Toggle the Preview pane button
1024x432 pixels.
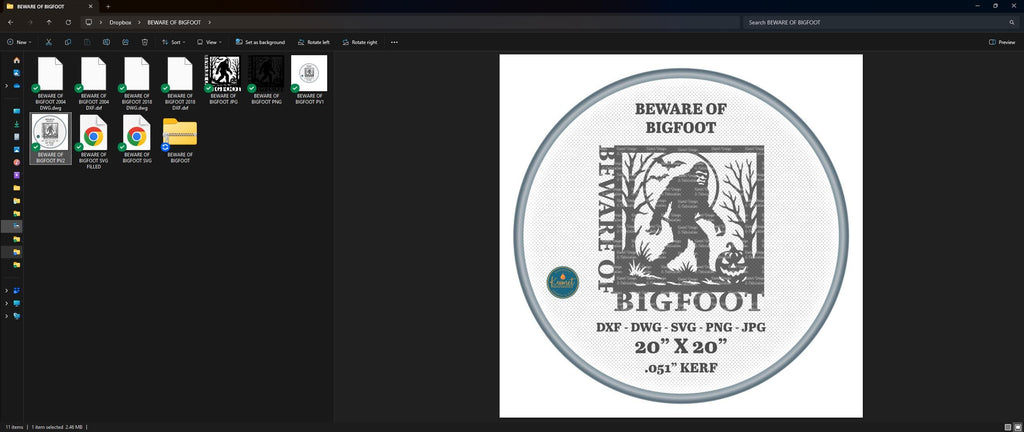[x=1002, y=42]
